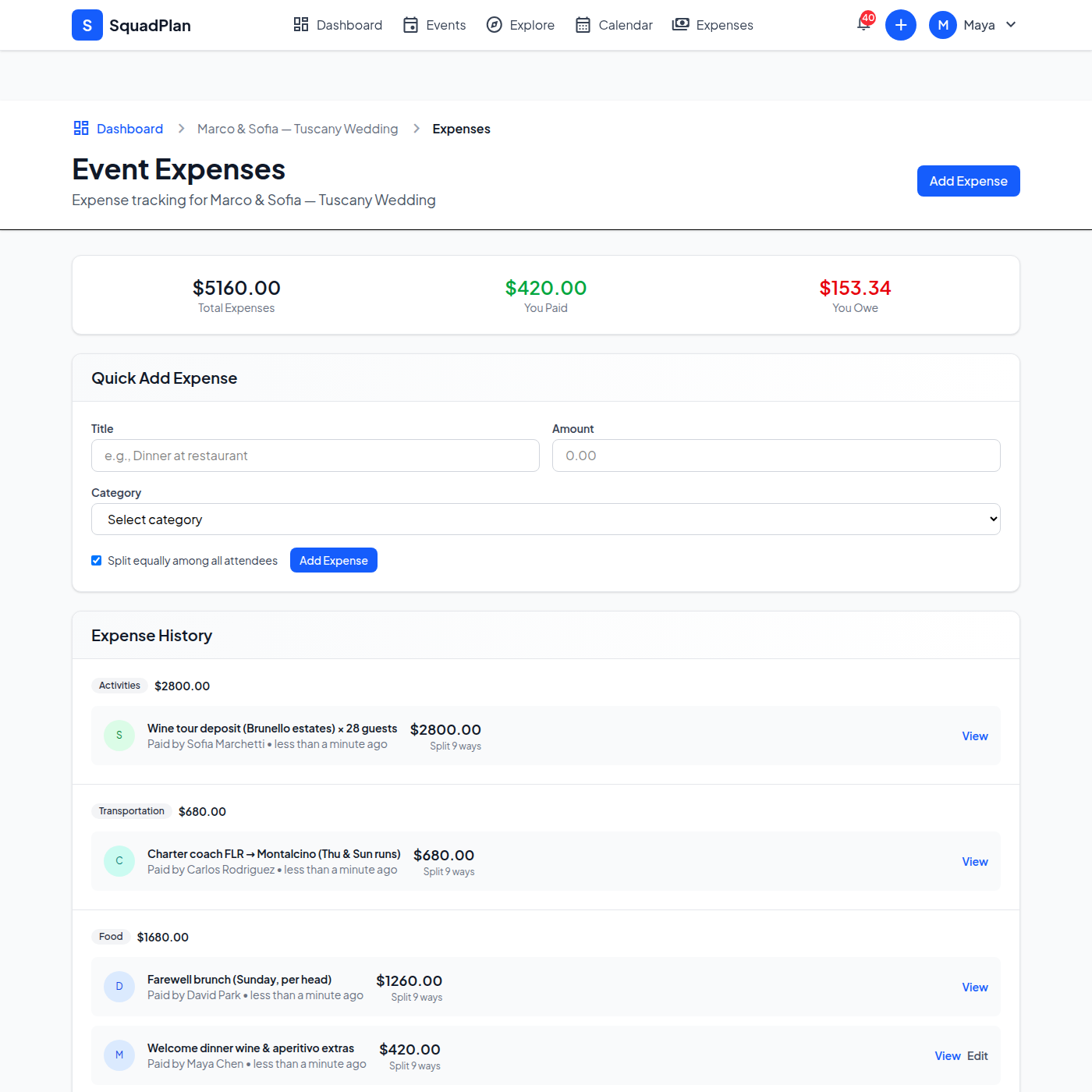The height and width of the screenshot is (1092, 1092).
Task: Open the Calendar nav item
Action: pyautogui.click(x=614, y=25)
